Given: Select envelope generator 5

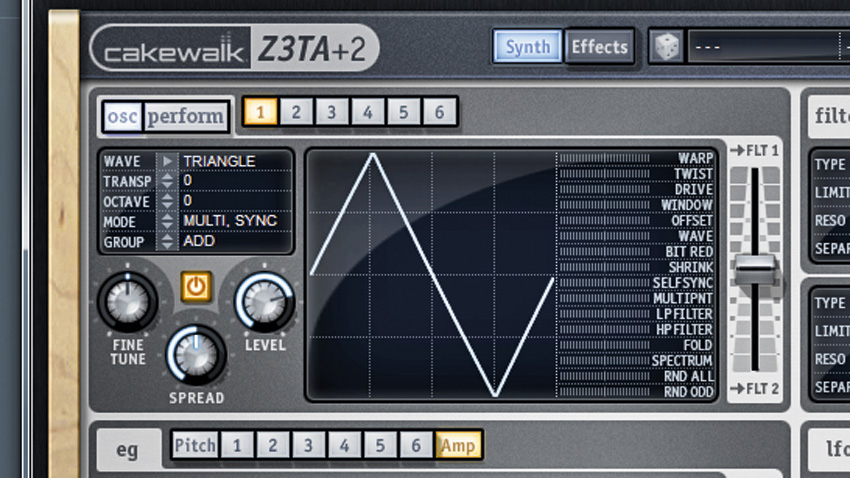Looking at the screenshot, I should click(x=380, y=445).
